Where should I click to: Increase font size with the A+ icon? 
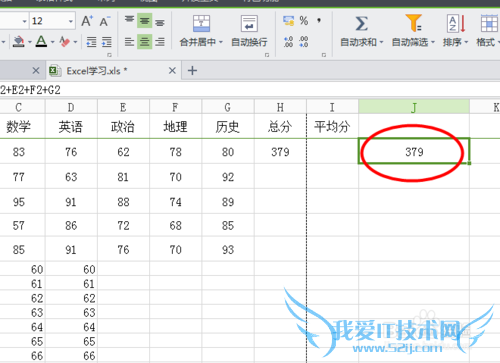87,21
